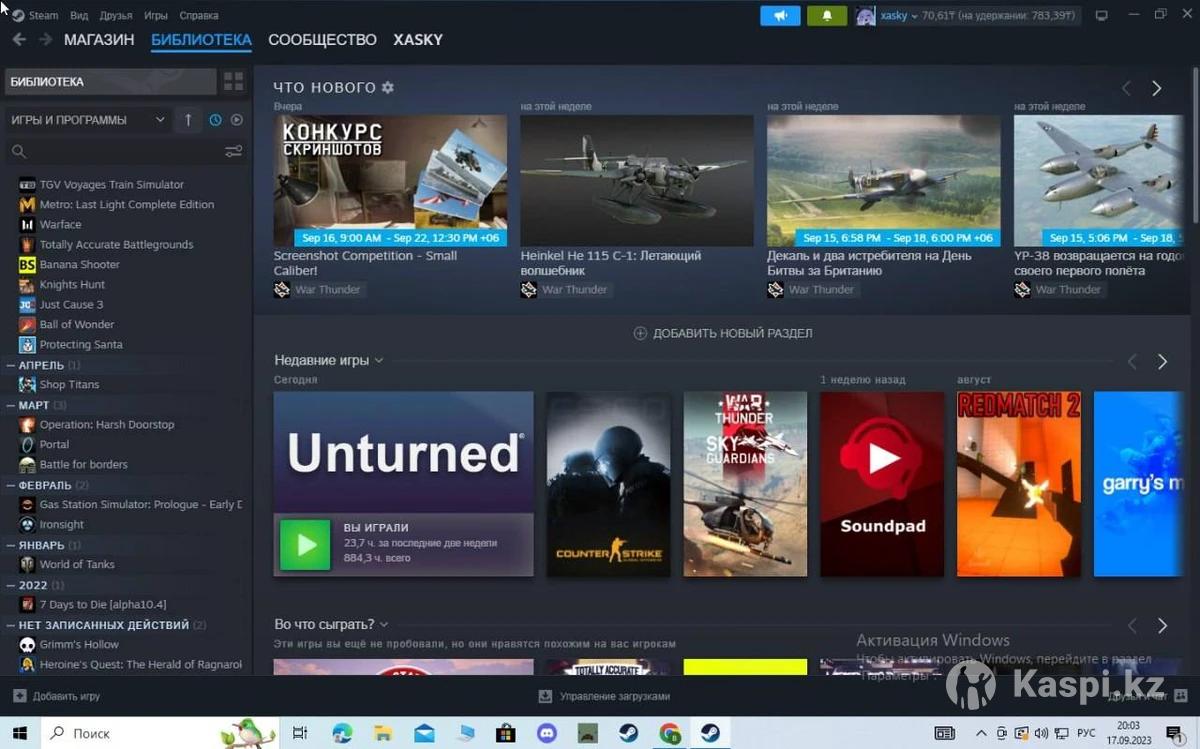Click БИБЛИОТЕКА home button in sidebar
Screen dimensions: 1200x749
point(110,81)
